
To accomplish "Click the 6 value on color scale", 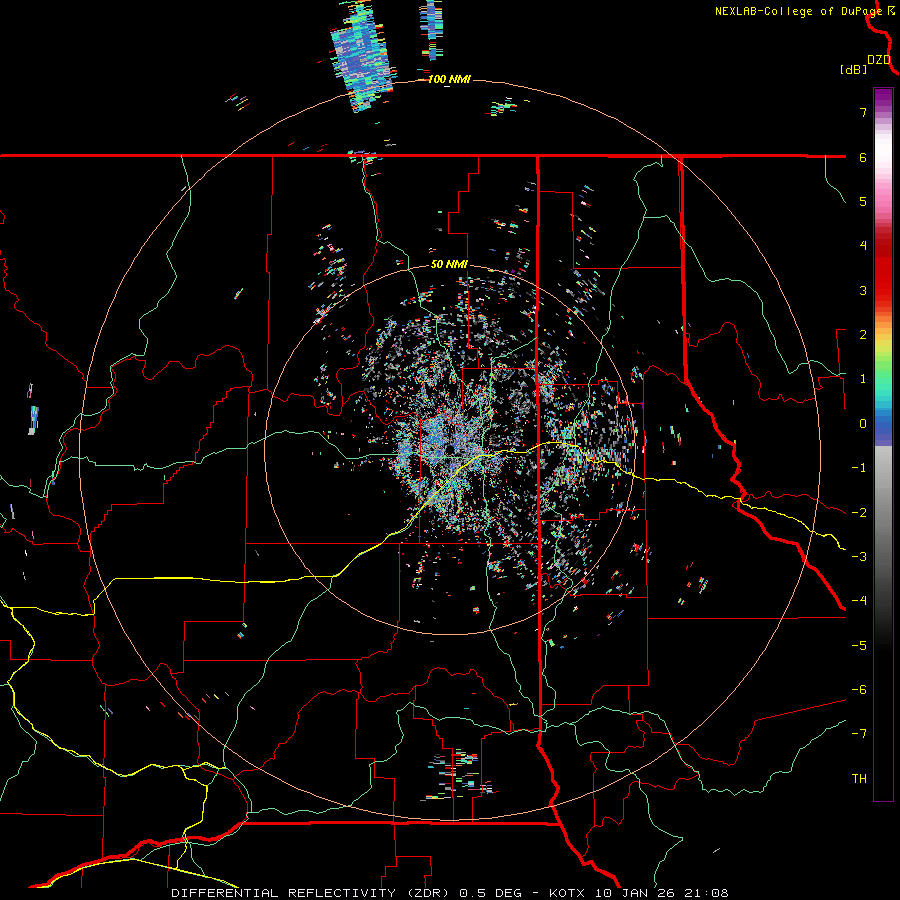I will coord(863,157).
